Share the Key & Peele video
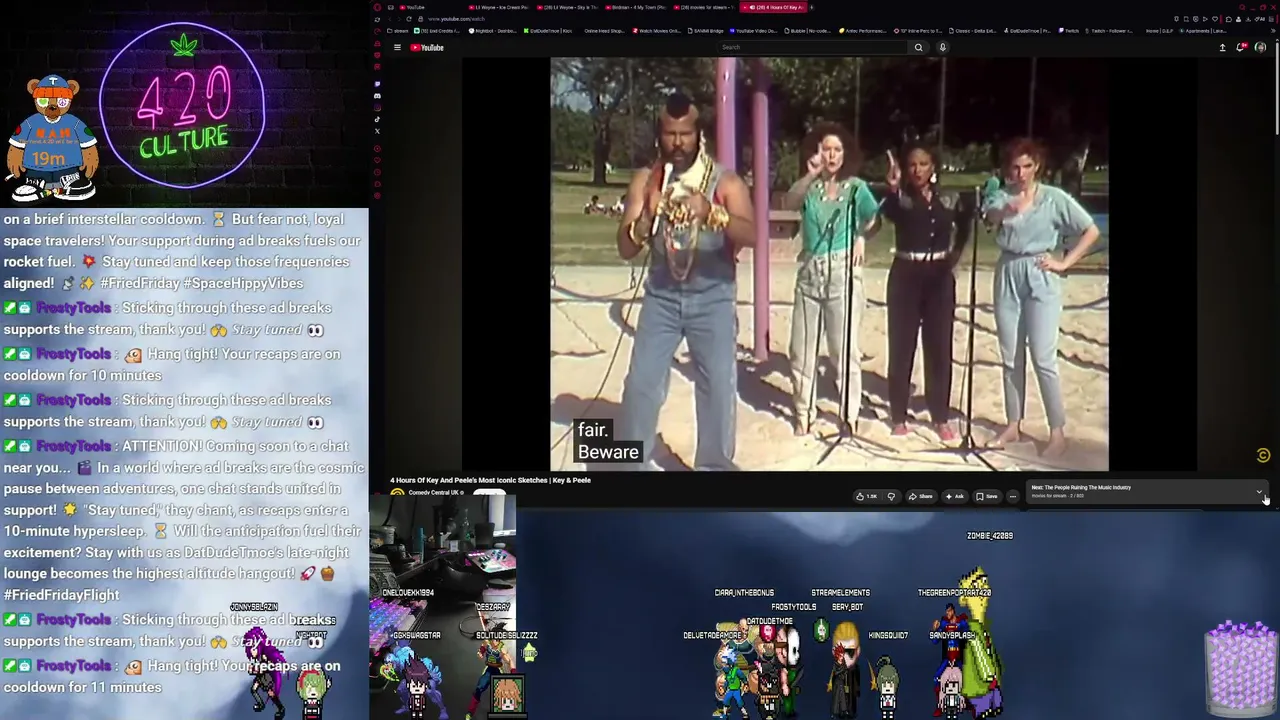The height and width of the screenshot is (720, 1280). pyautogui.click(x=920, y=496)
